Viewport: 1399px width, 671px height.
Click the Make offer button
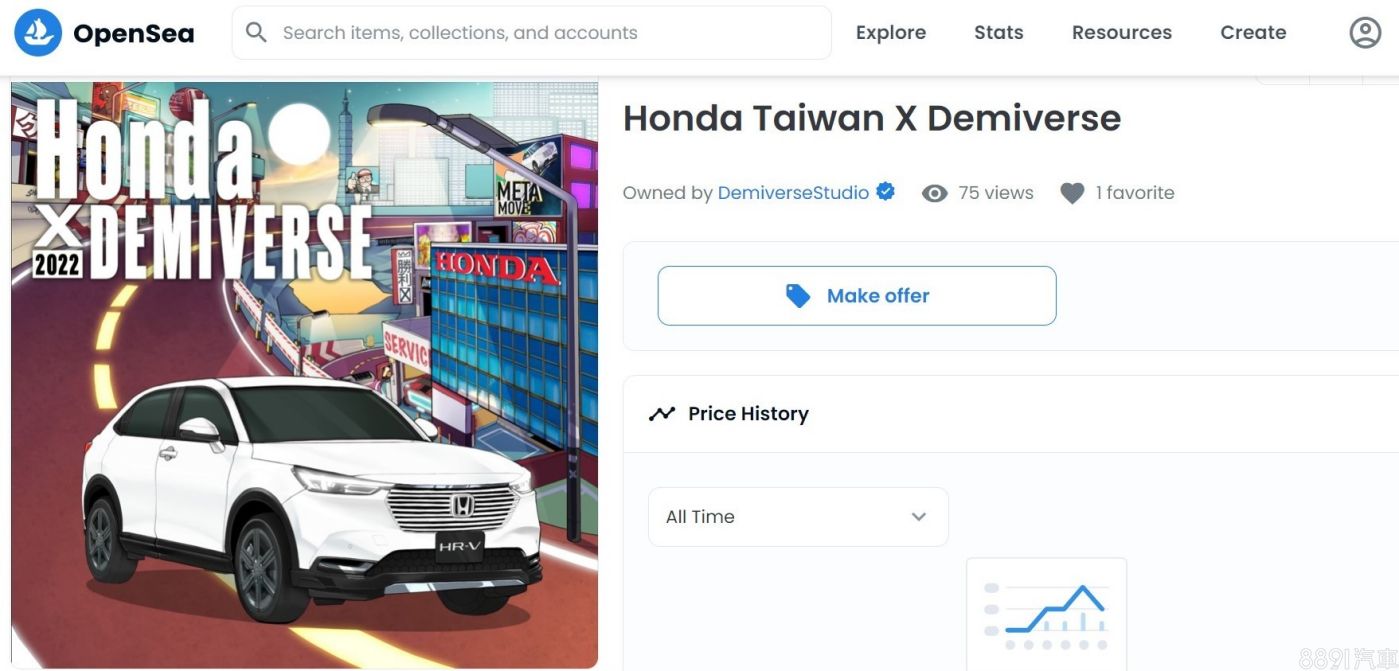[x=857, y=296]
